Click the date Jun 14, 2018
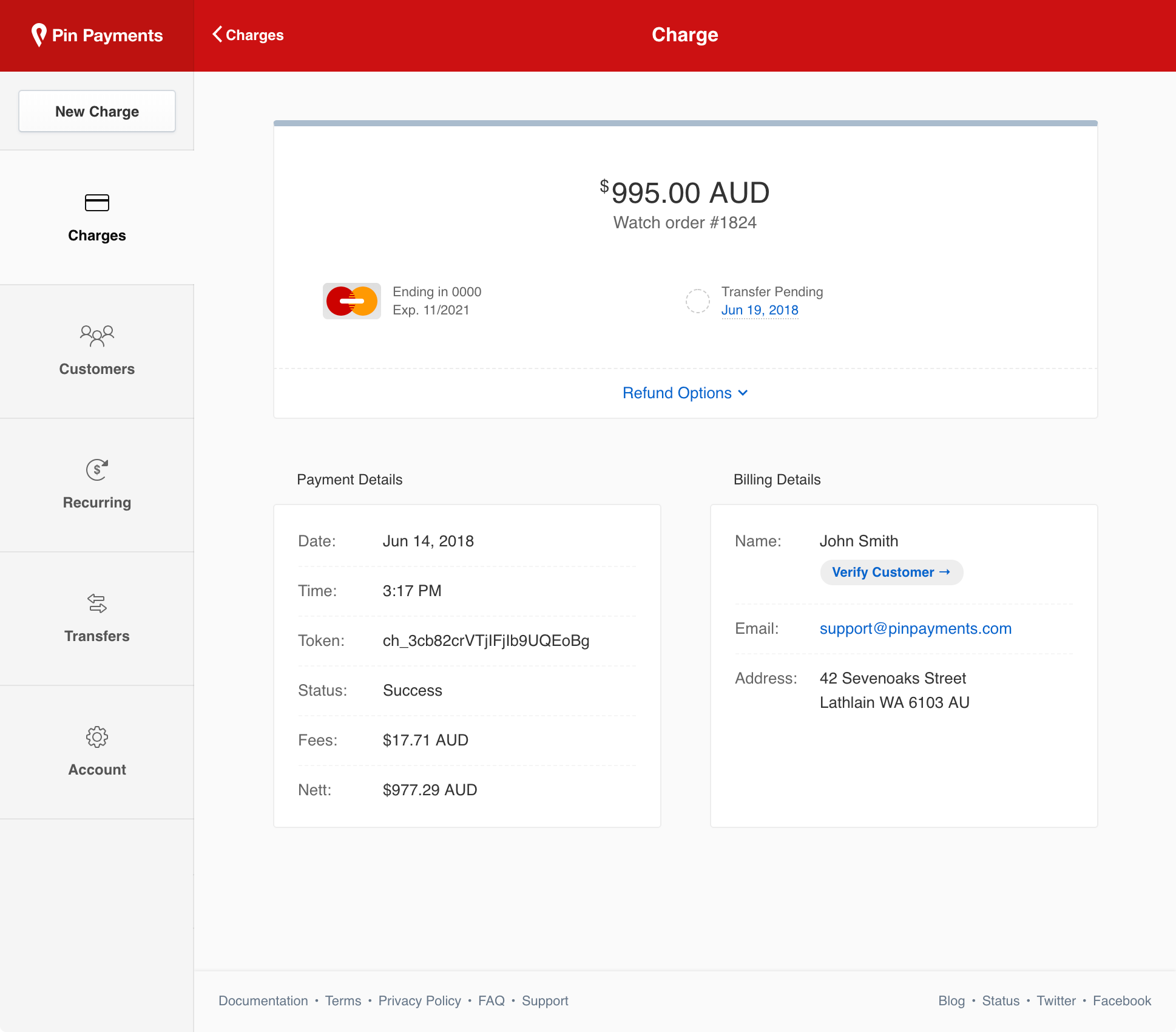This screenshot has width=1176, height=1032. tap(428, 541)
